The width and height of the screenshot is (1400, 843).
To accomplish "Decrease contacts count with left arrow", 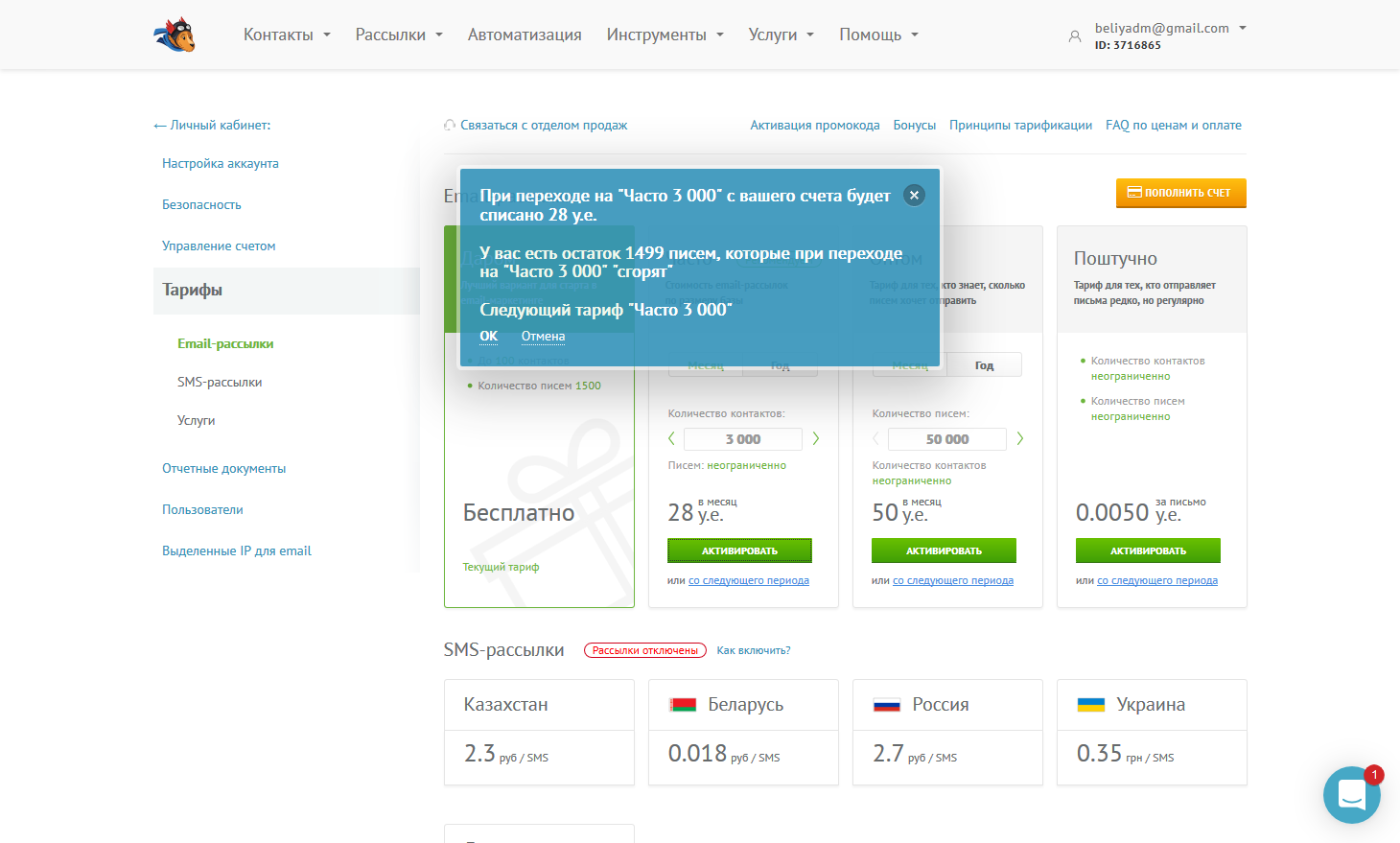I will click(671, 438).
